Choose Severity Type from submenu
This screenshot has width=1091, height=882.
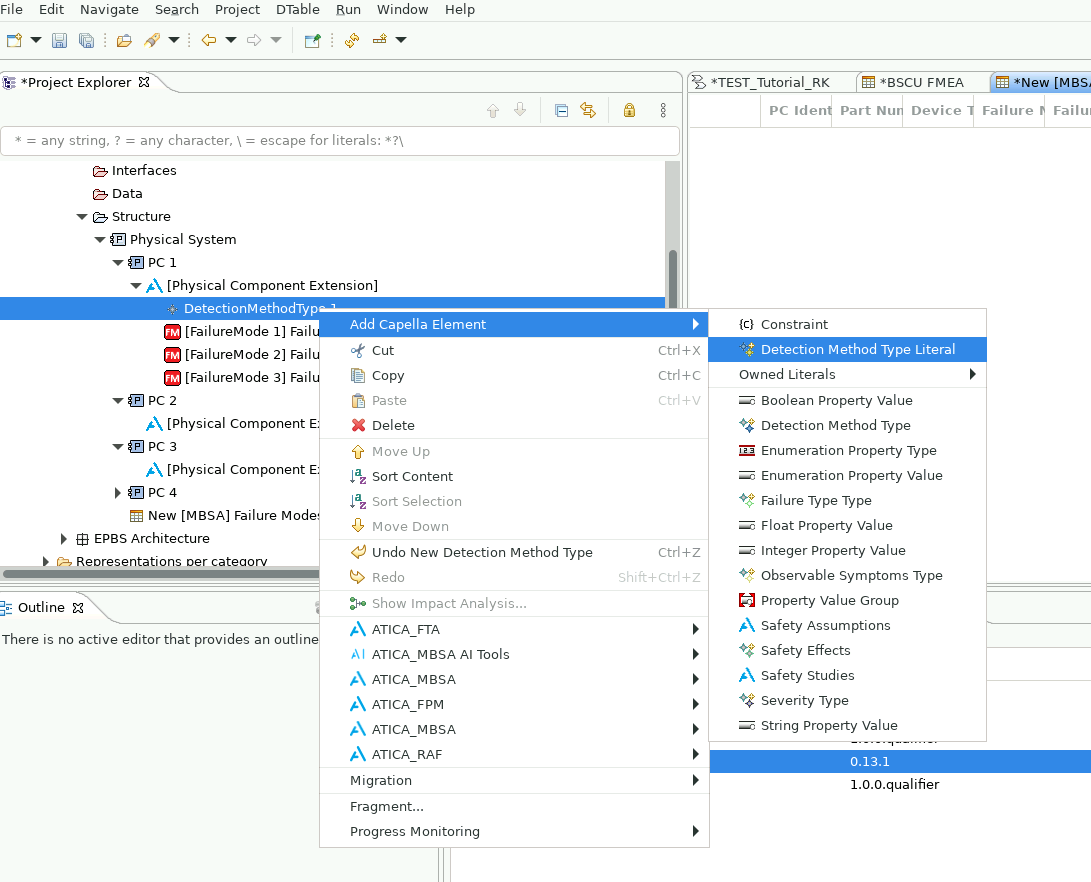click(x=847, y=700)
